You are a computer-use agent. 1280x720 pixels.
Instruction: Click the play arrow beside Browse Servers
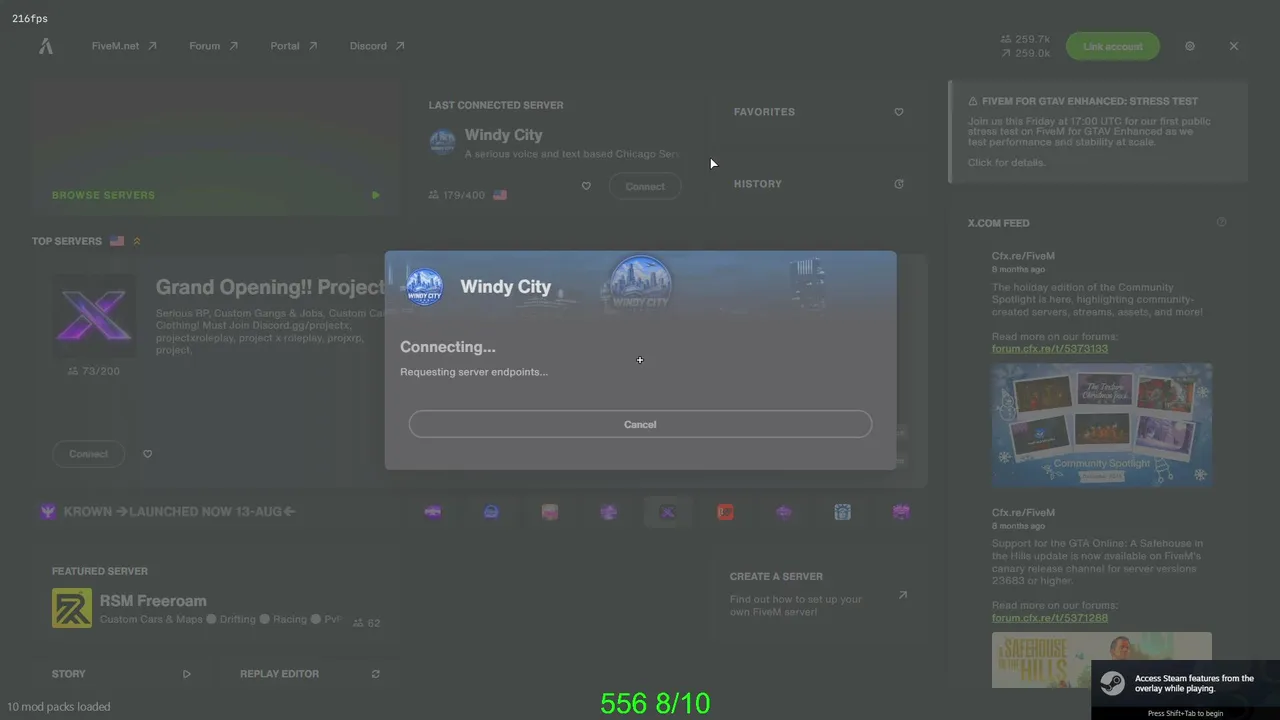pos(376,195)
